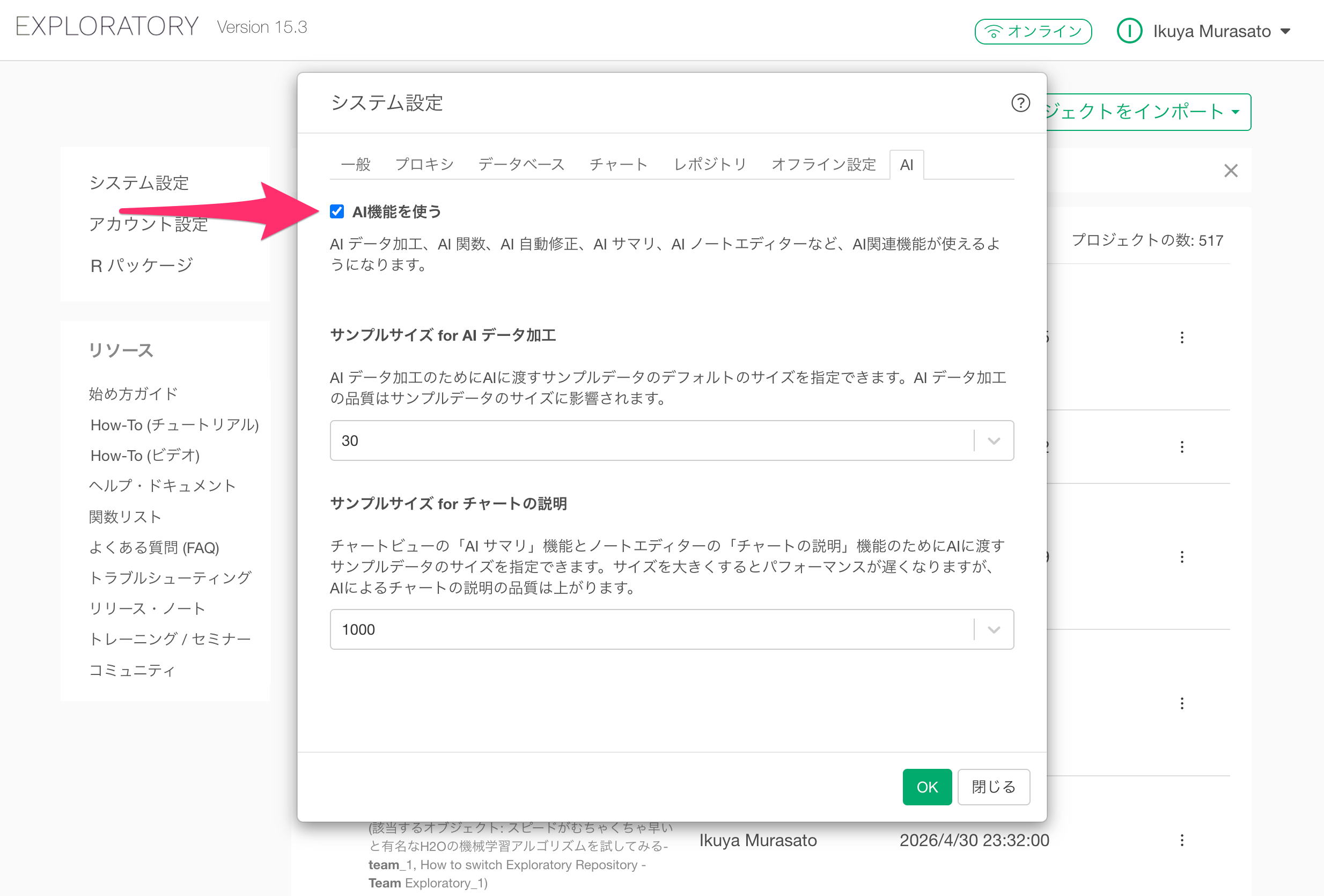Click the 閉じる button
This screenshot has width=1324, height=896.
pyautogui.click(x=994, y=787)
